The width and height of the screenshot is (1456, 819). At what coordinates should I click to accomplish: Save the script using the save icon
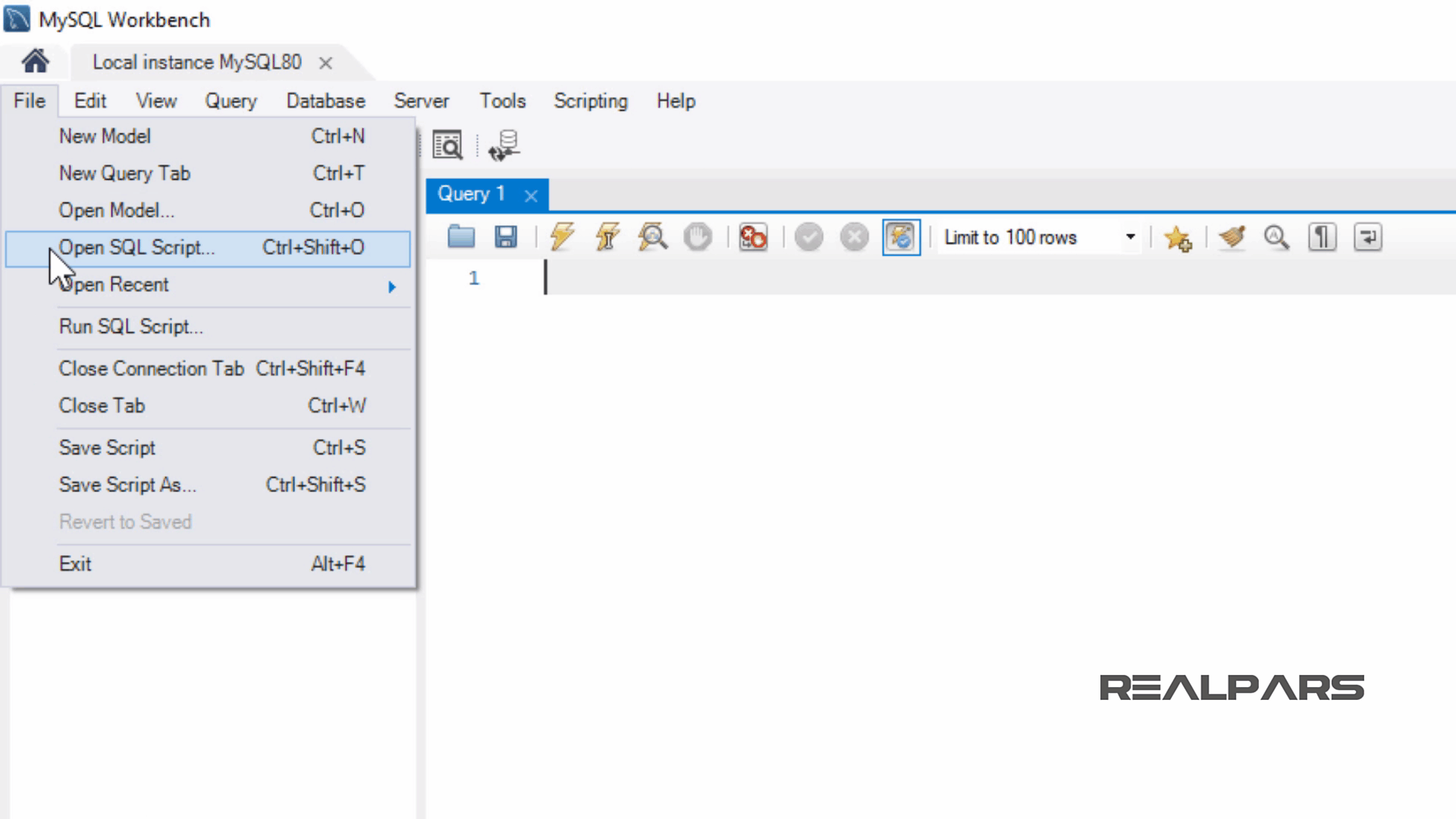505,237
